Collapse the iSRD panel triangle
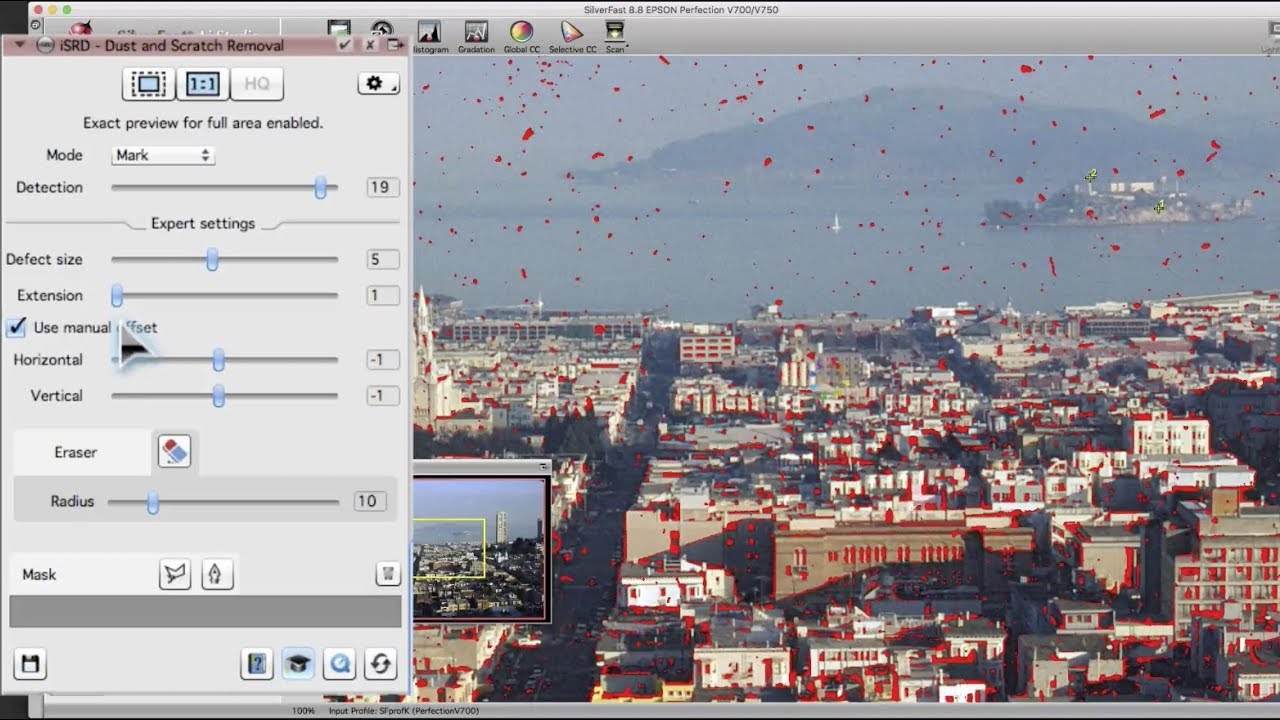Image resolution: width=1280 pixels, height=720 pixels. pyautogui.click(x=20, y=45)
